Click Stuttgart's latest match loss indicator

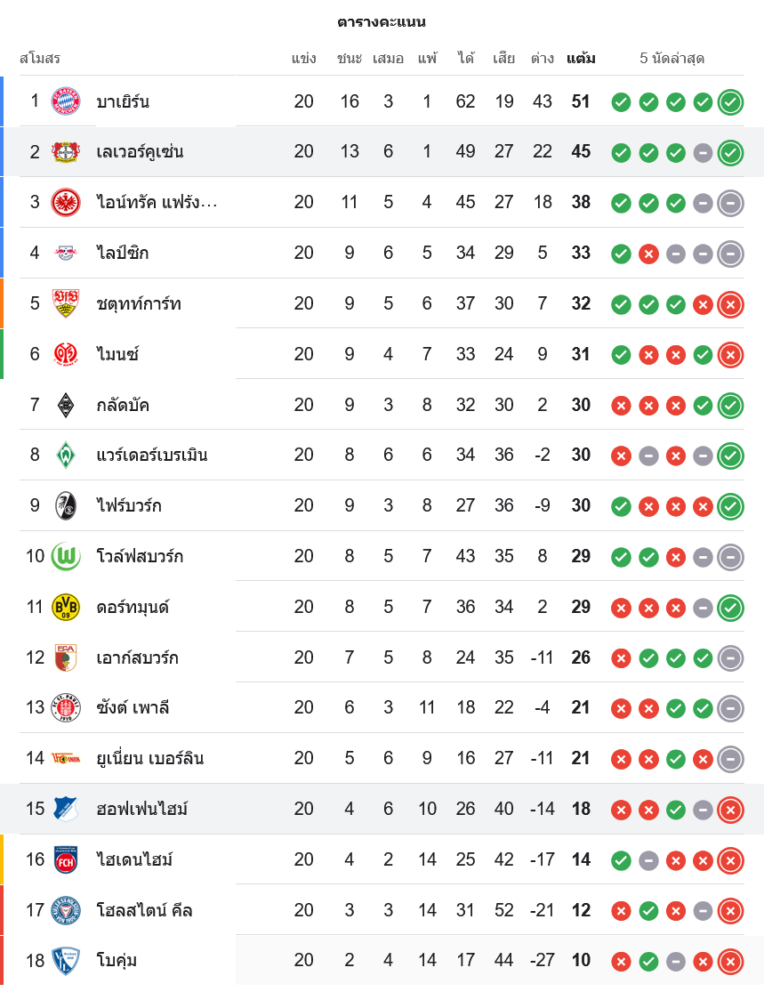pos(730,303)
